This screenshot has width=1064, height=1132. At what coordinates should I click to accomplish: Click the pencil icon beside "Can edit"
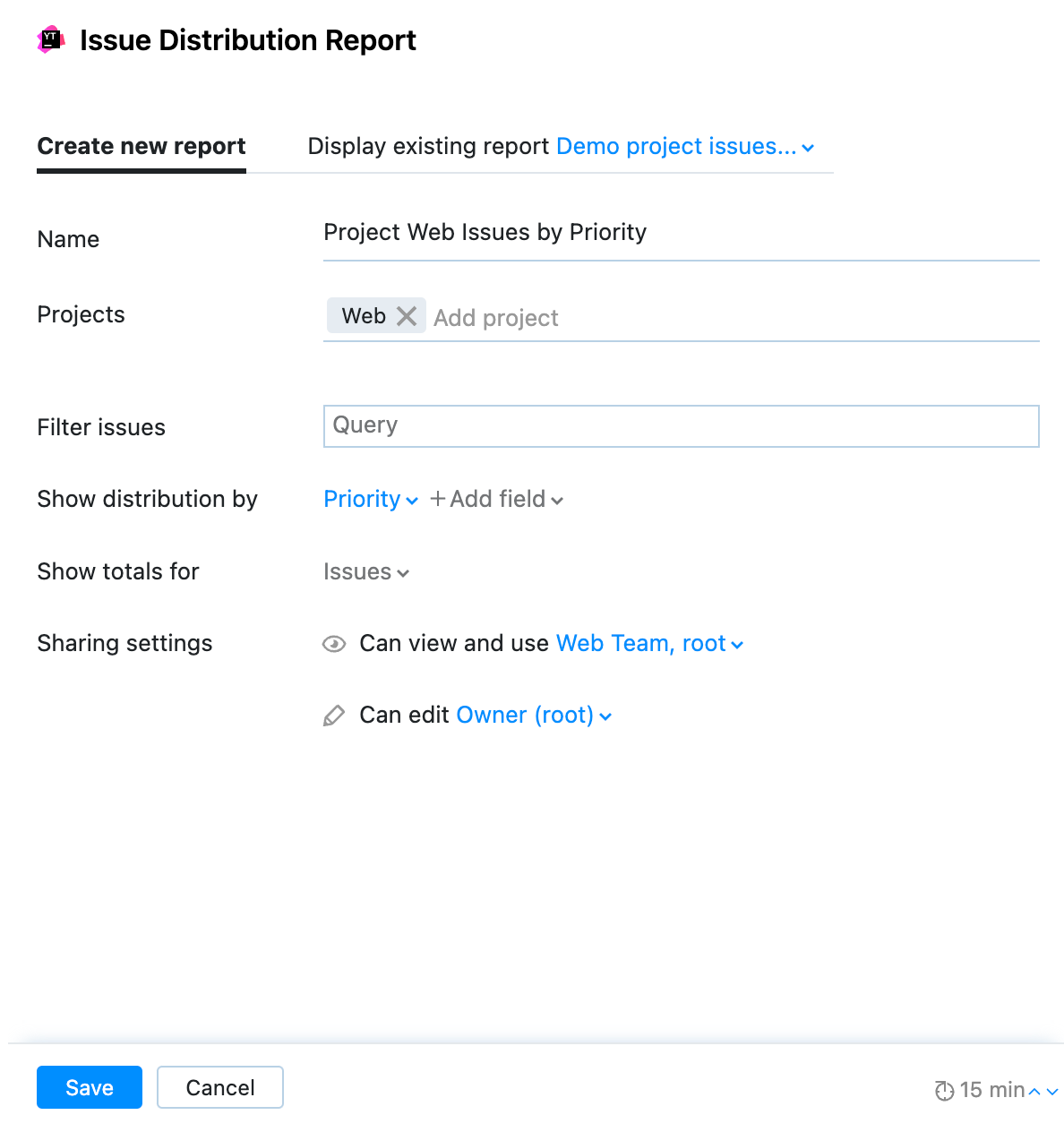pos(333,715)
